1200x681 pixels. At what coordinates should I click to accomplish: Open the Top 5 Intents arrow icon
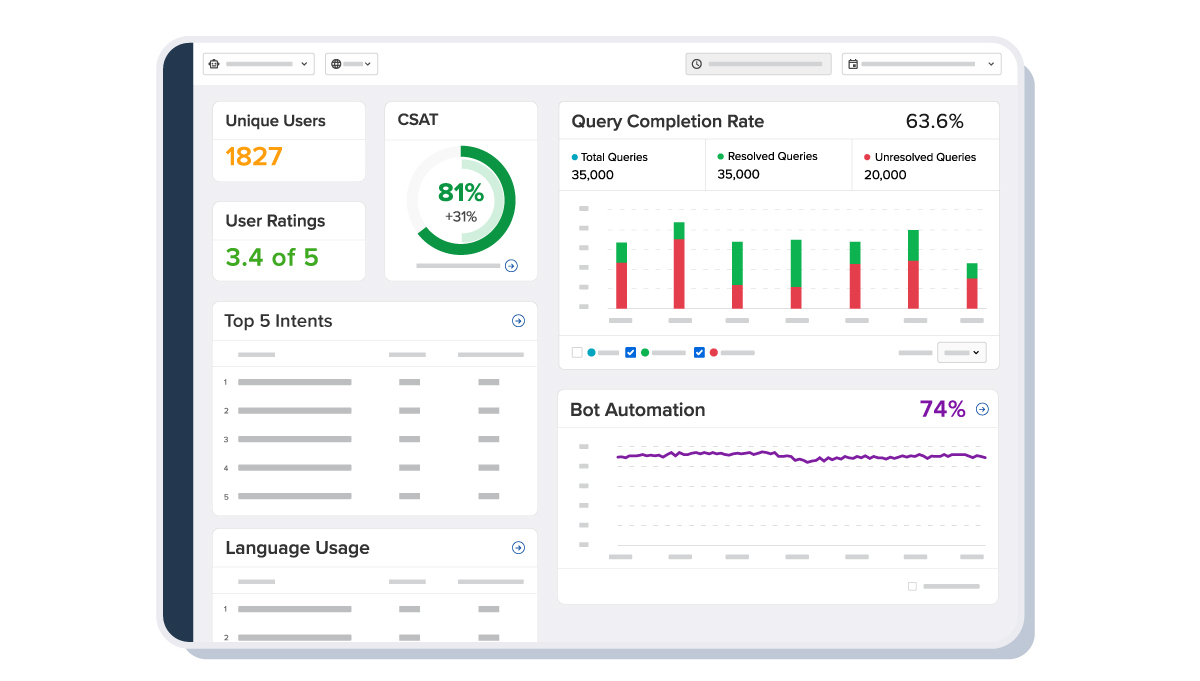tap(518, 321)
